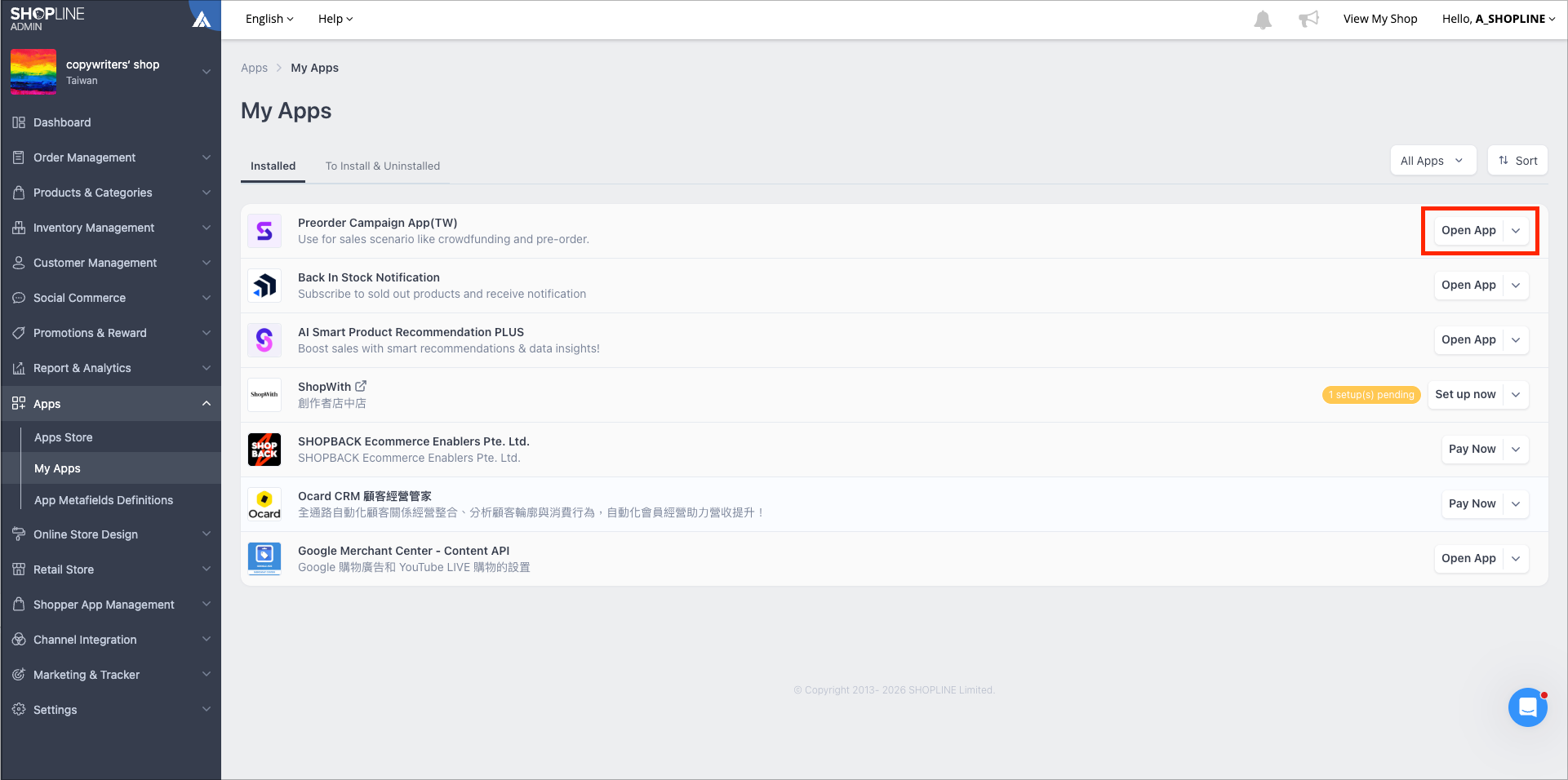Click the Customer Management person icon
The height and width of the screenshot is (780, 1568).
19,263
